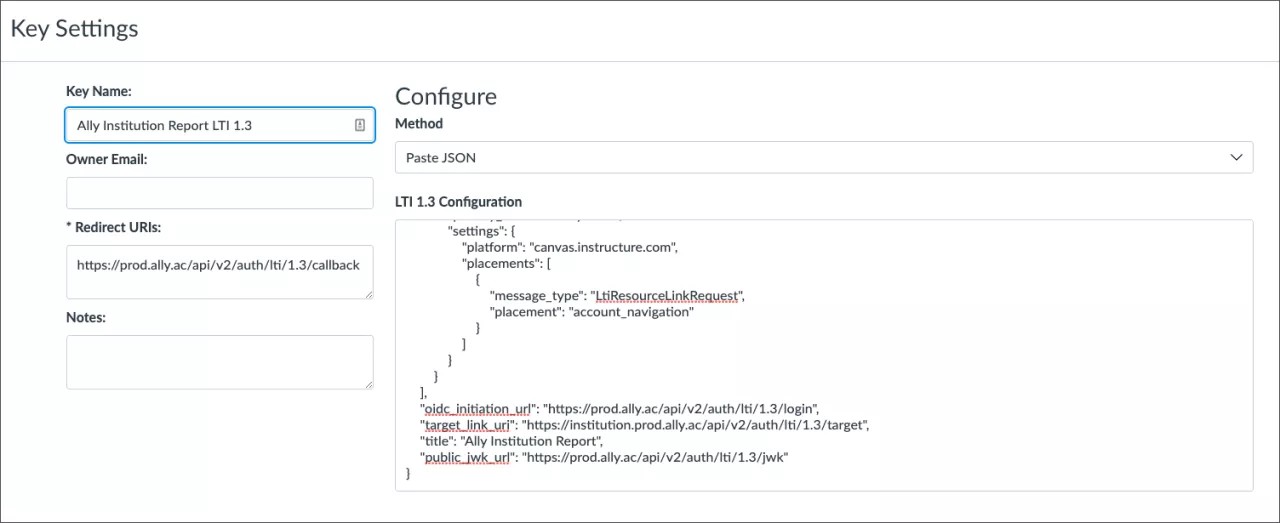
Task: Click the LTI 1.3 Configuration label
Action: pos(458,202)
